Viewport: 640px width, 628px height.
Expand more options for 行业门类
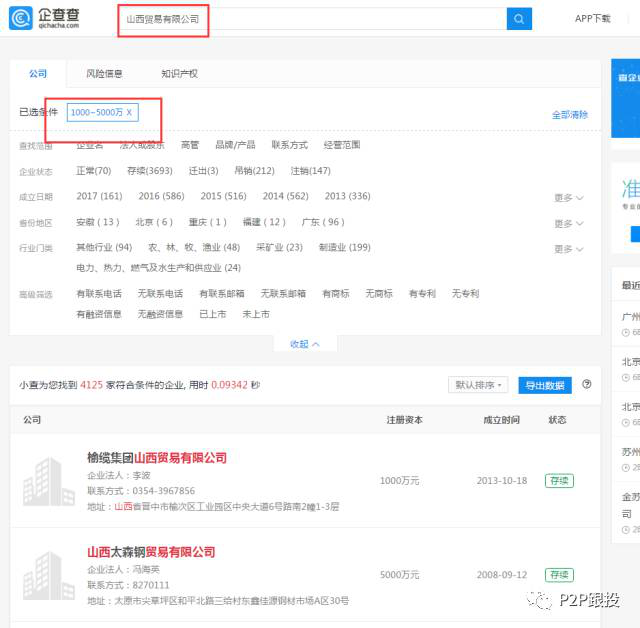(x=569, y=249)
